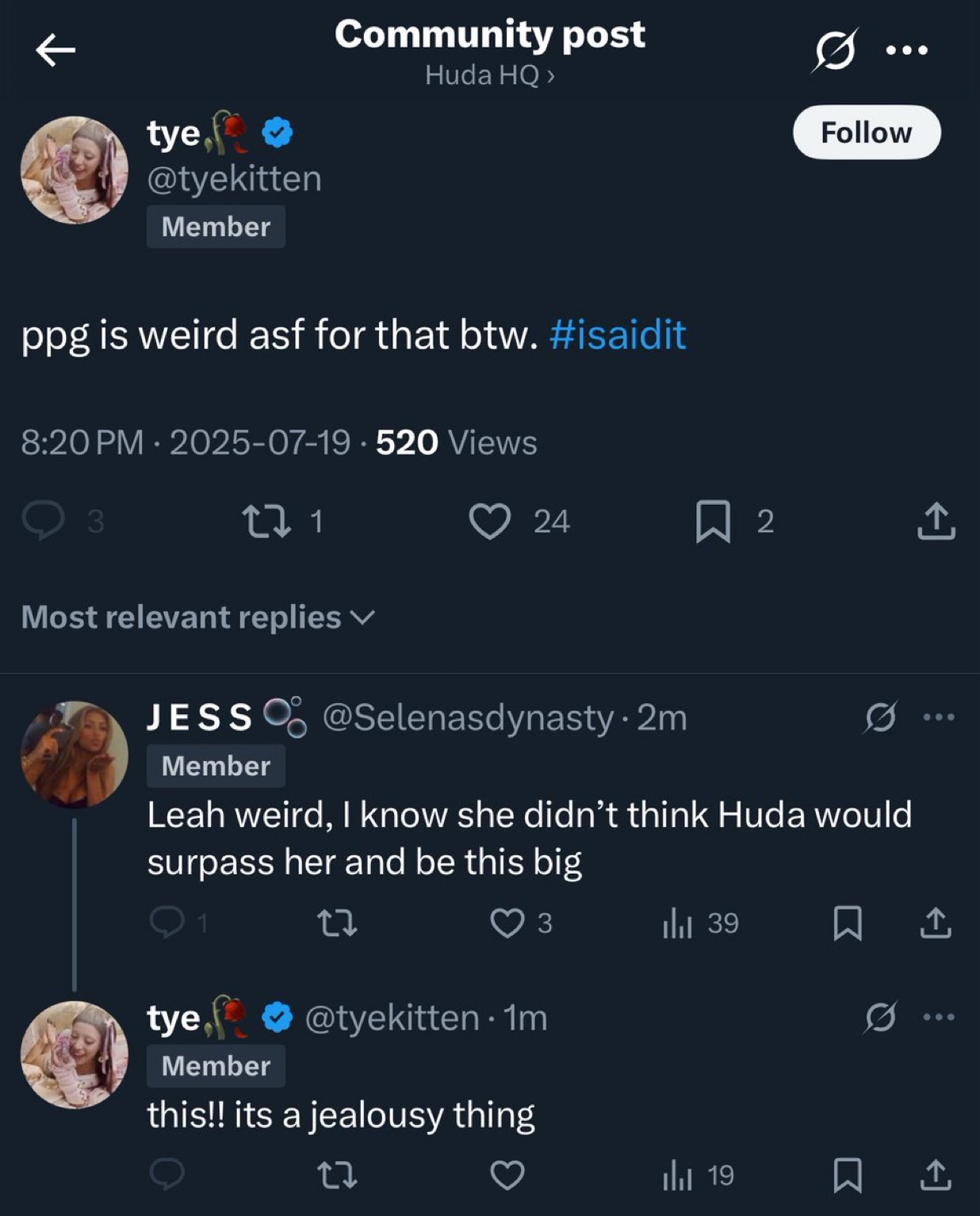Open Grok icon on JESS's reply
Image resolution: width=980 pixels, height=1216 pixels.
[880, 717]
